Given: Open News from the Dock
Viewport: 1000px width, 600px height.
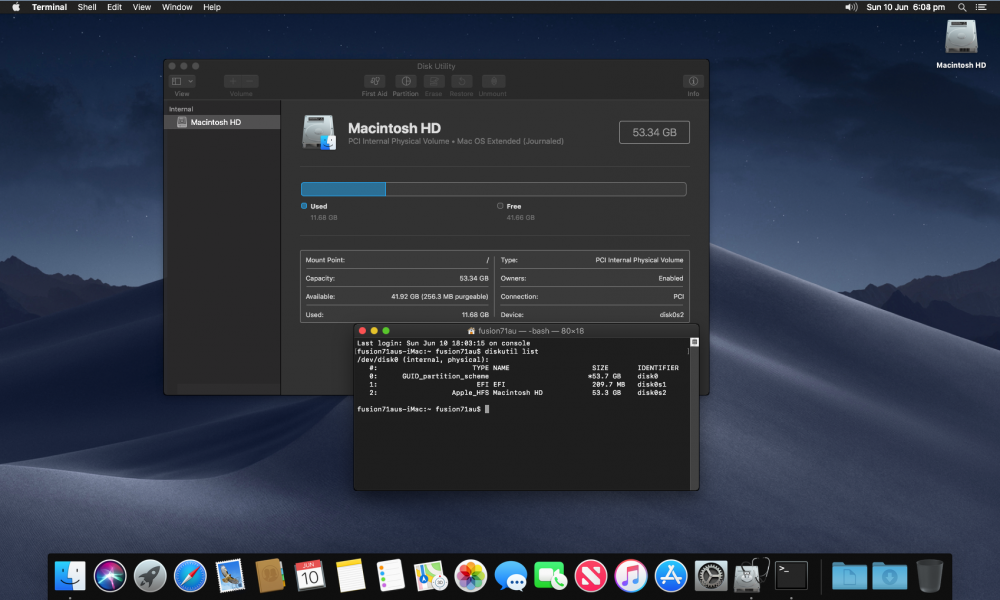Looking at the screenshot, I should tap(591, 576).
